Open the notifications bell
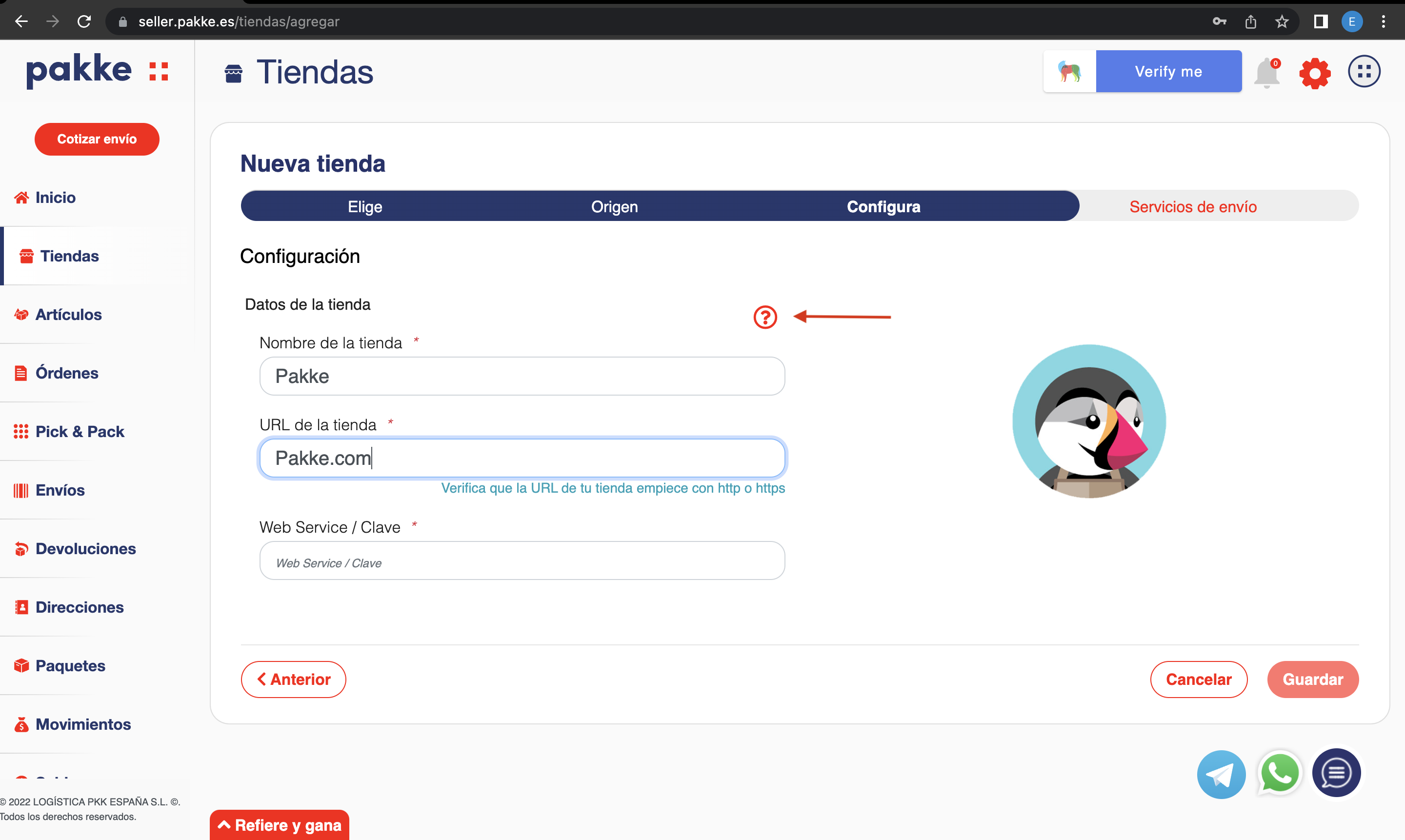The width and height of the screenshot is (1405, 840). pyautogui.click(x=1266, y=74)
